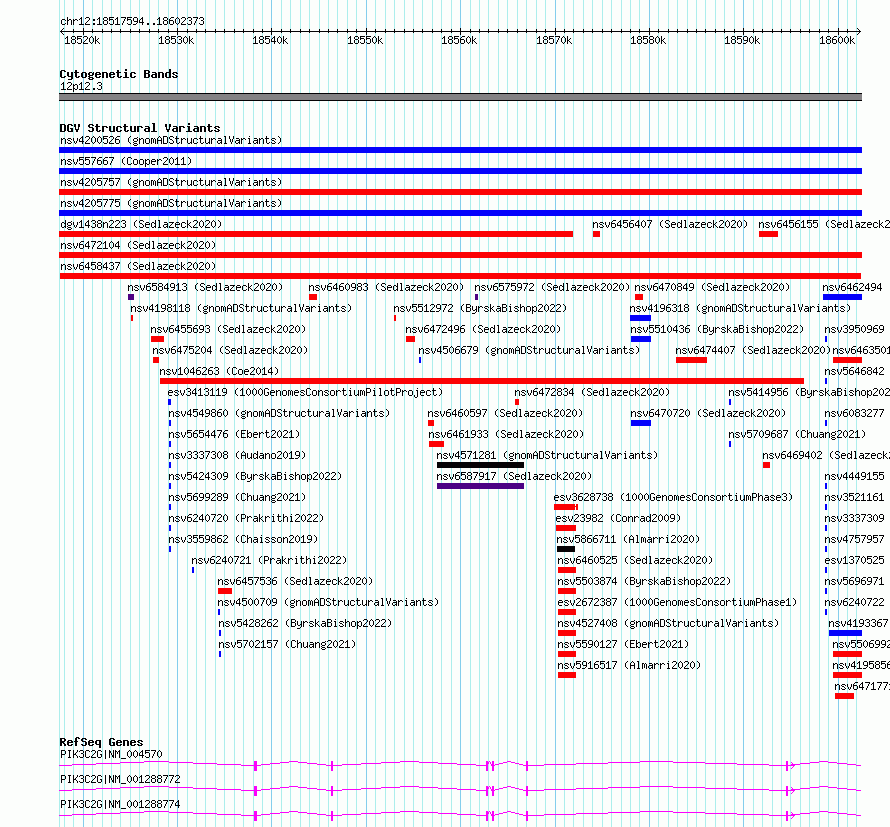Open nsv5699289 (Chuang2021) variant
The height and width of the screenshot is (827, 890).
point(237,497)
